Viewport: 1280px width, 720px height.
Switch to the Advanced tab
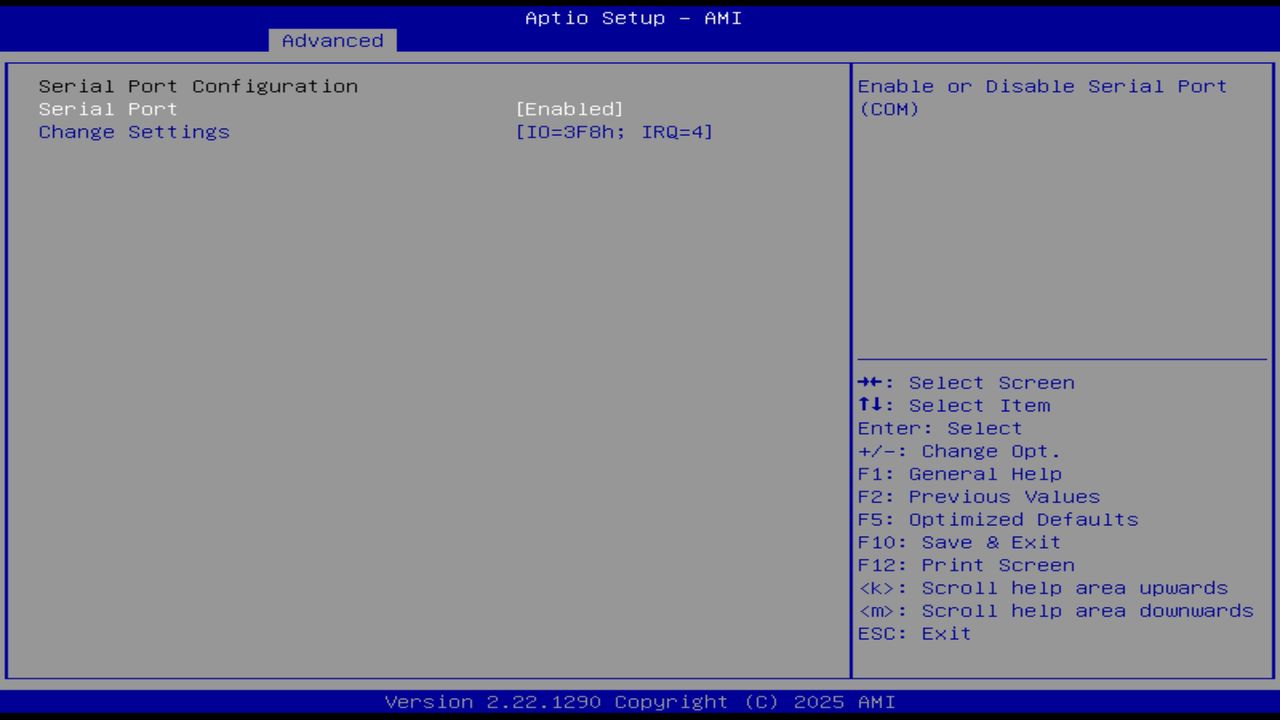click(331, 40)
